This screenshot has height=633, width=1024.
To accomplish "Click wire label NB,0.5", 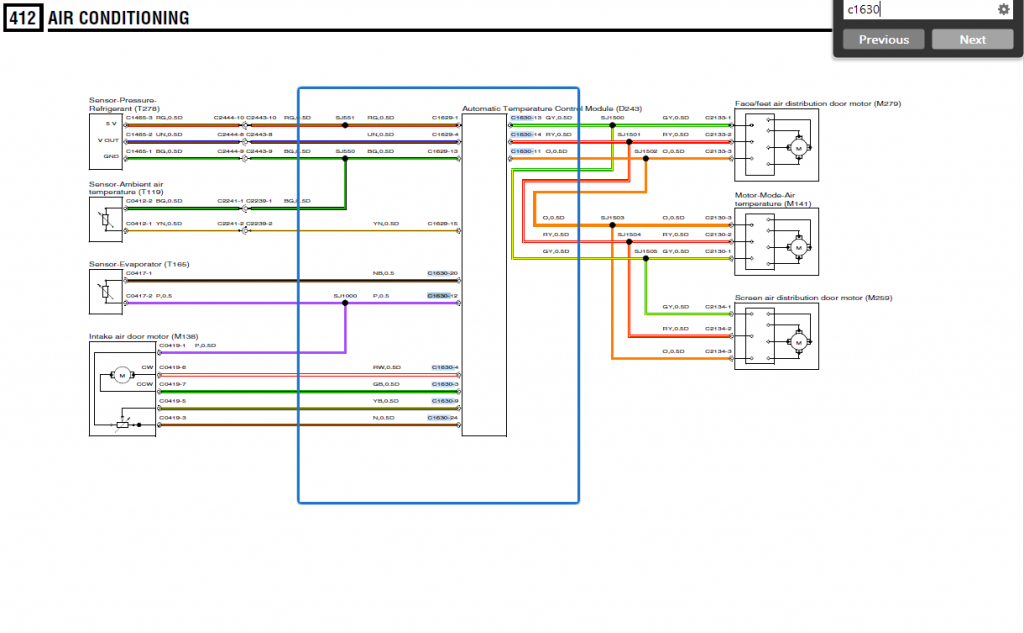I will click(x=383, y=273).
